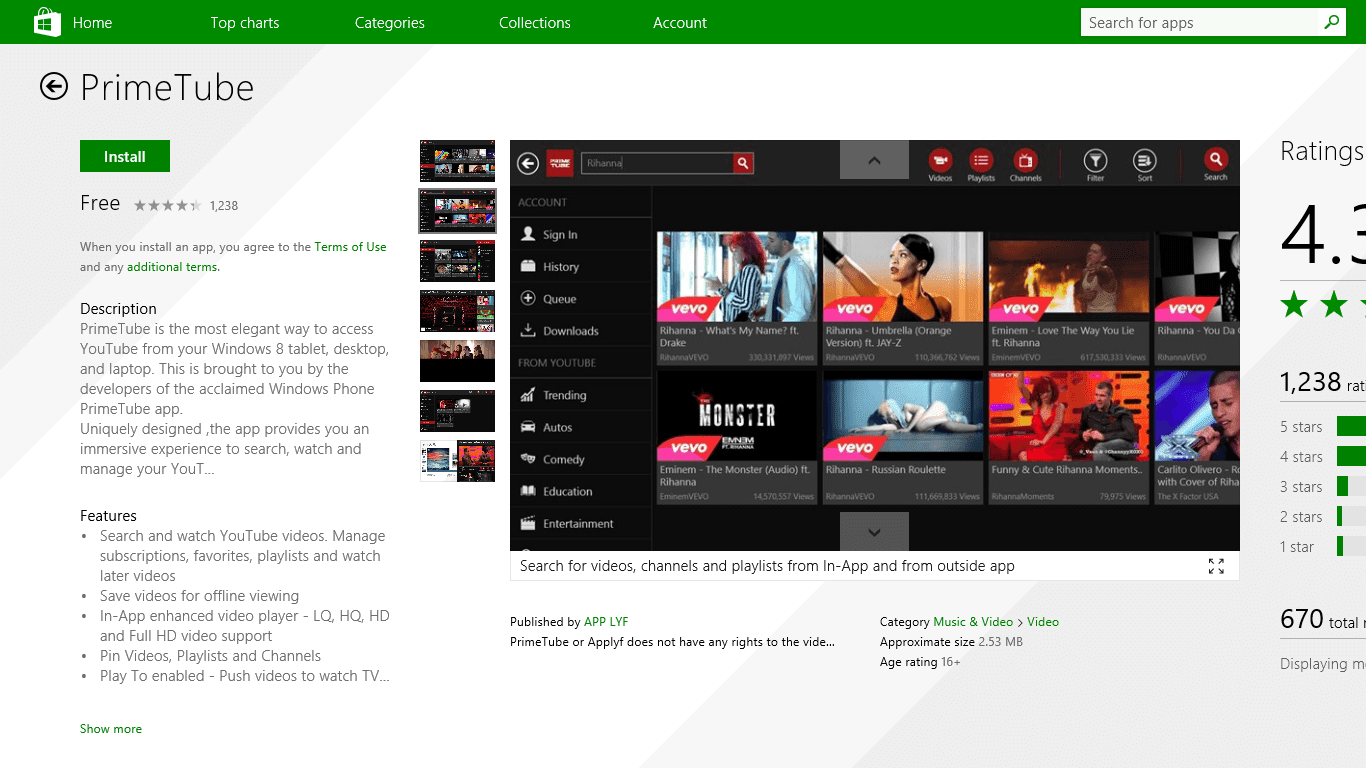Install the PrimeTube app

[x=125, y=156]
